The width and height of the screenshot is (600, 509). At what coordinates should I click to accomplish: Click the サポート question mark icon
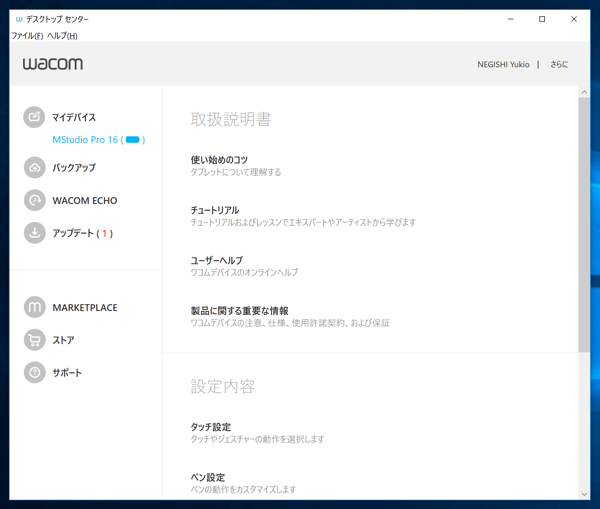(34, 372)
